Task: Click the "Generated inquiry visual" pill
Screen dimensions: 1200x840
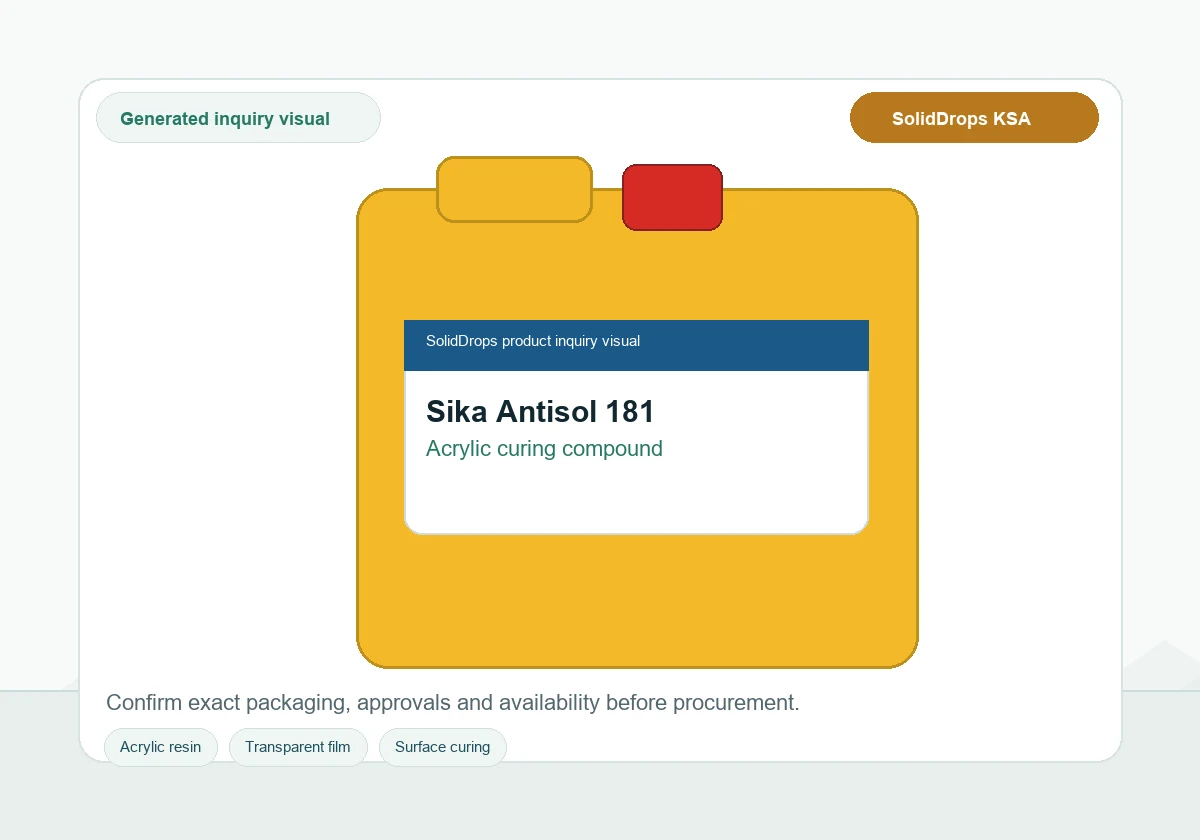Action: (x=238, y=118)
